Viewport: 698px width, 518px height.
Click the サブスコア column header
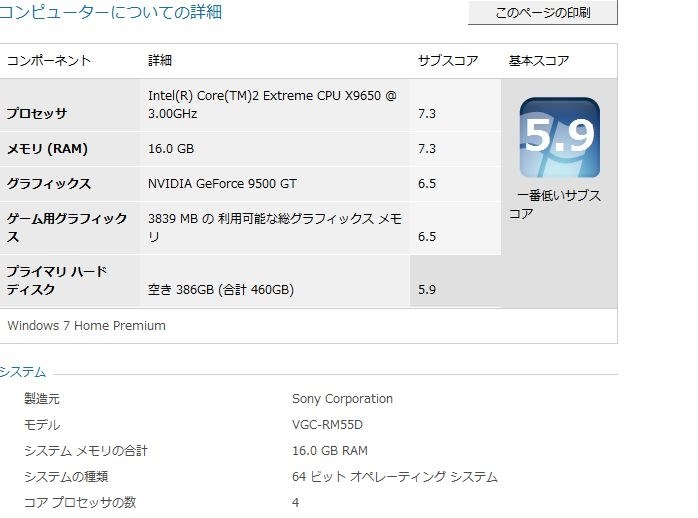pyautogui.click(x=448, y=61)
